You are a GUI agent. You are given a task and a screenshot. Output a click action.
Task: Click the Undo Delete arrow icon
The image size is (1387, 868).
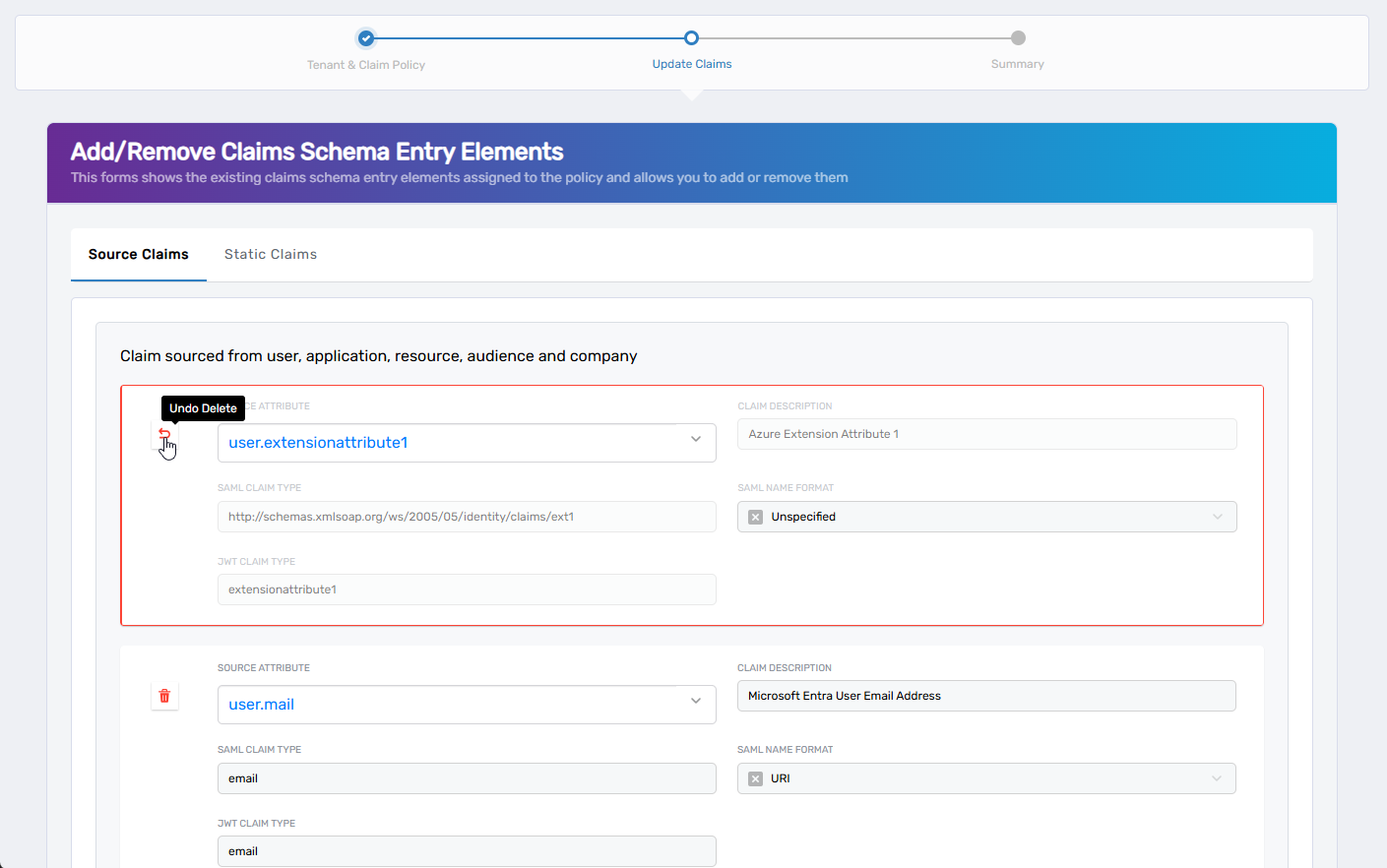coord(164,435)
